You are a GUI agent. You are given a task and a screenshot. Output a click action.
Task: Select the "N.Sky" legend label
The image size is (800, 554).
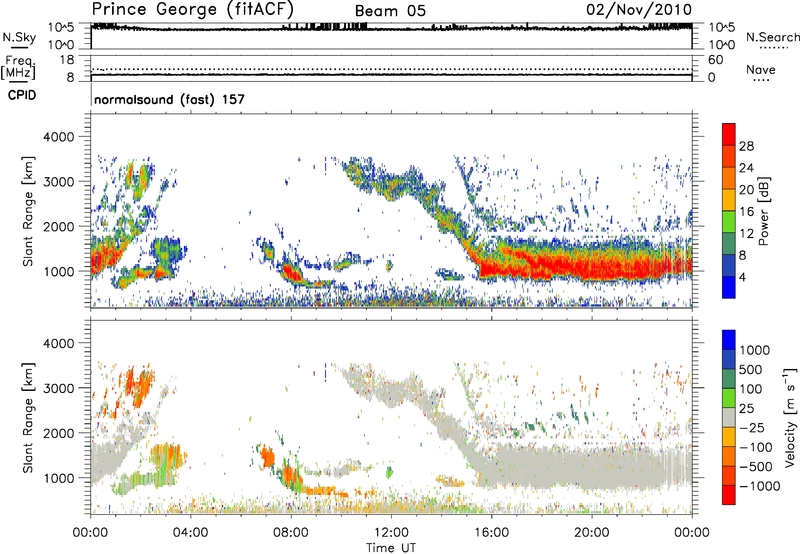19,37
